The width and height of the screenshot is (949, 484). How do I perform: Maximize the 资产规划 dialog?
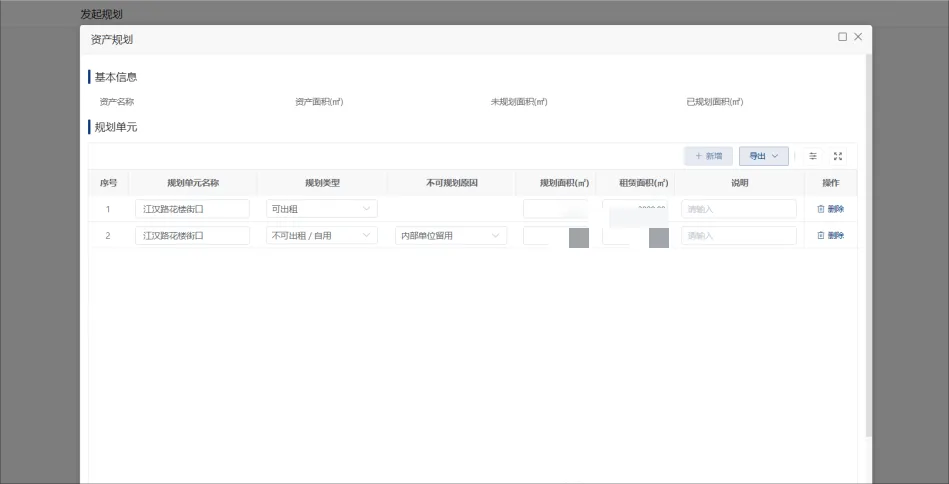coord(842,37)
